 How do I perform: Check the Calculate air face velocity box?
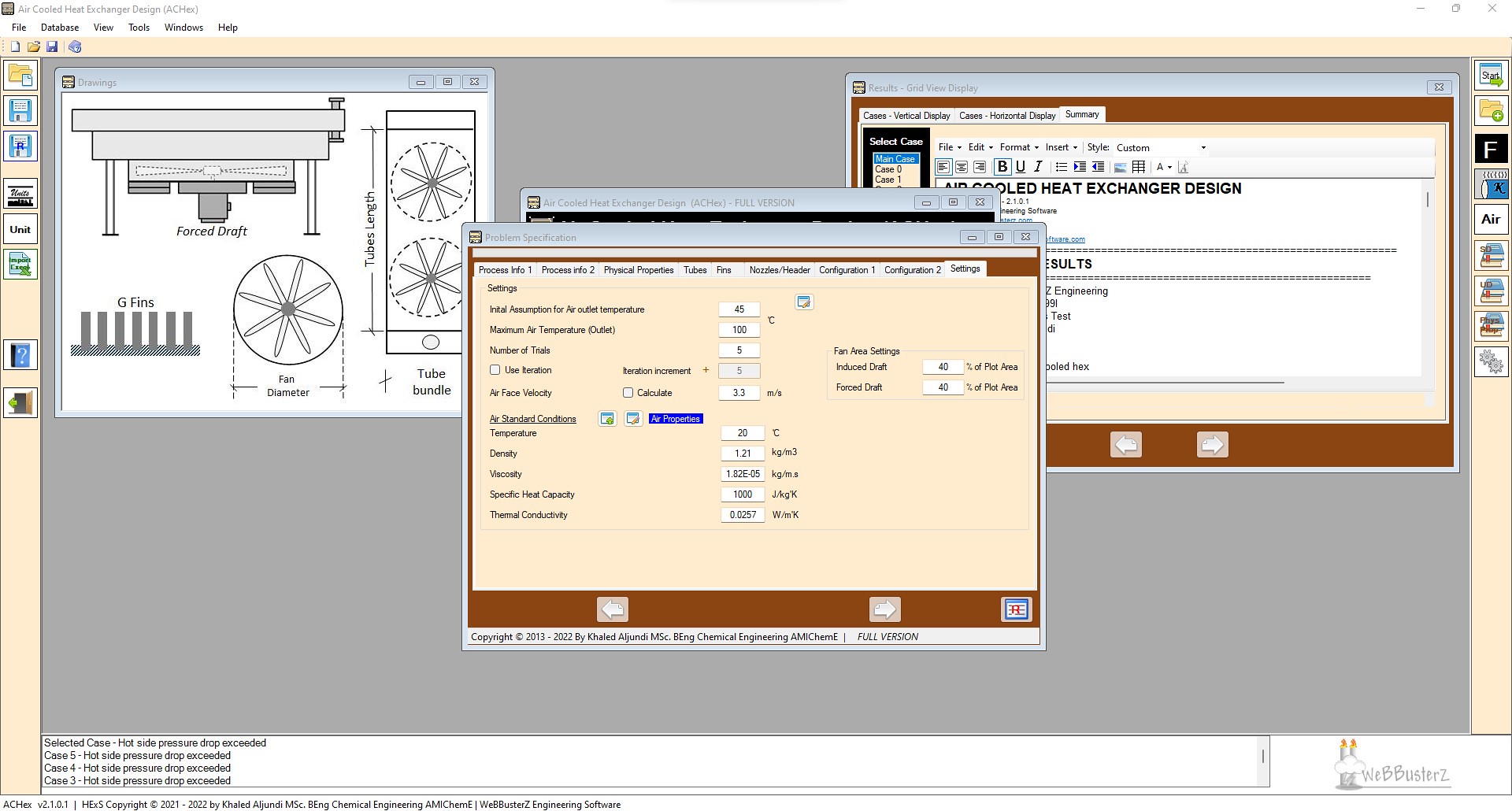(628, 393)
